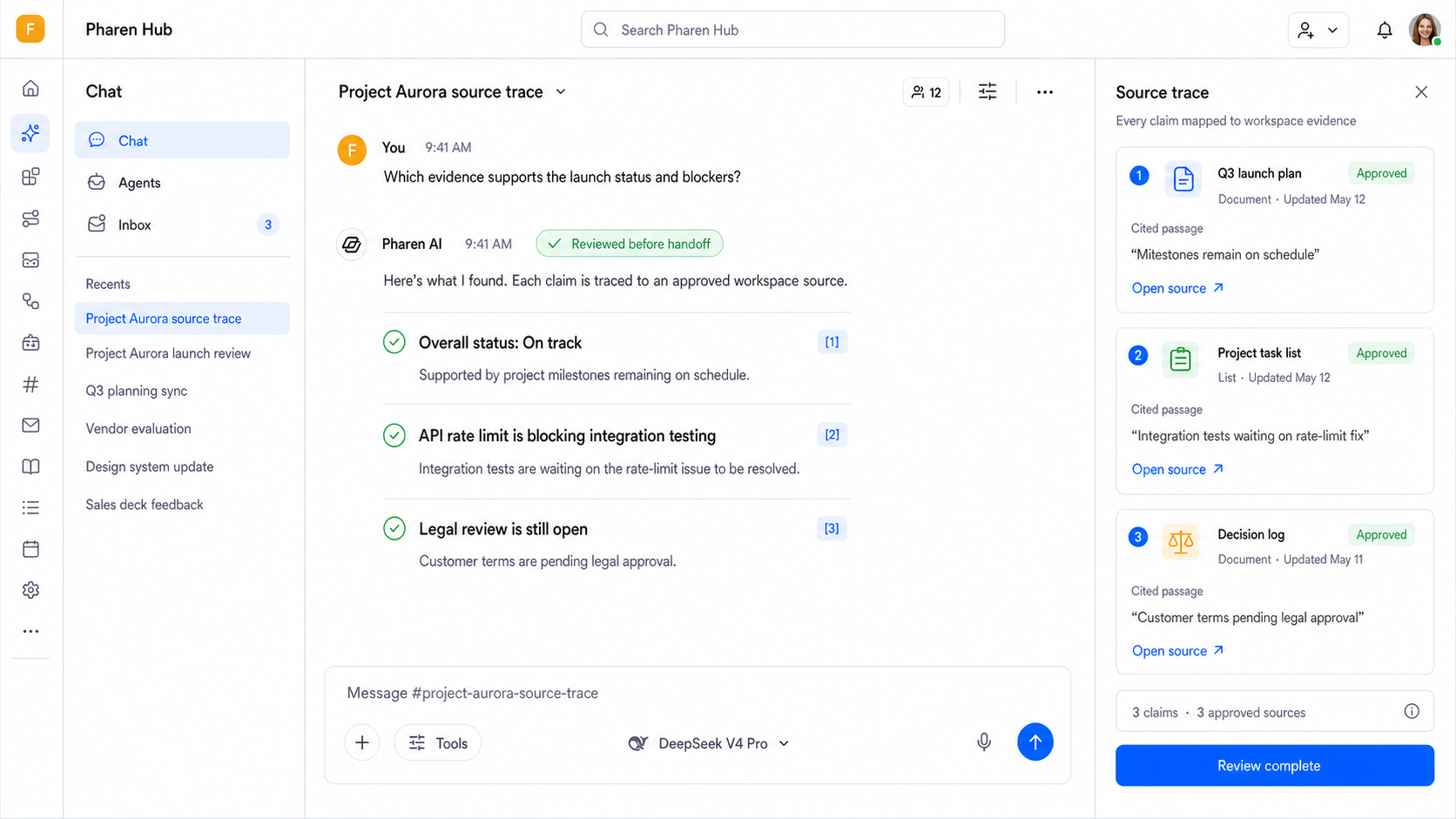Open the inbox tray icon in left rail
1456x819 pixels.
point(30,260)
